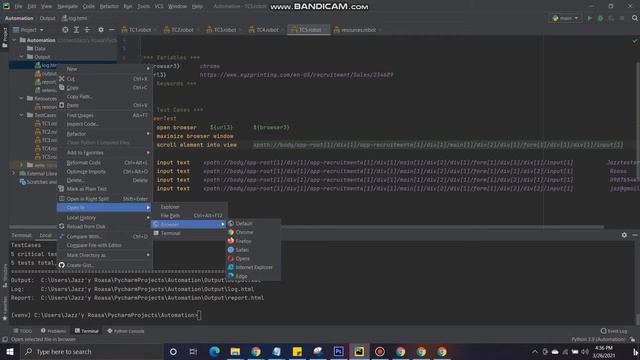Click the log.html breadcrumb in navigation bar
Screen dimensions: 640x360
[x=74, y=18]
